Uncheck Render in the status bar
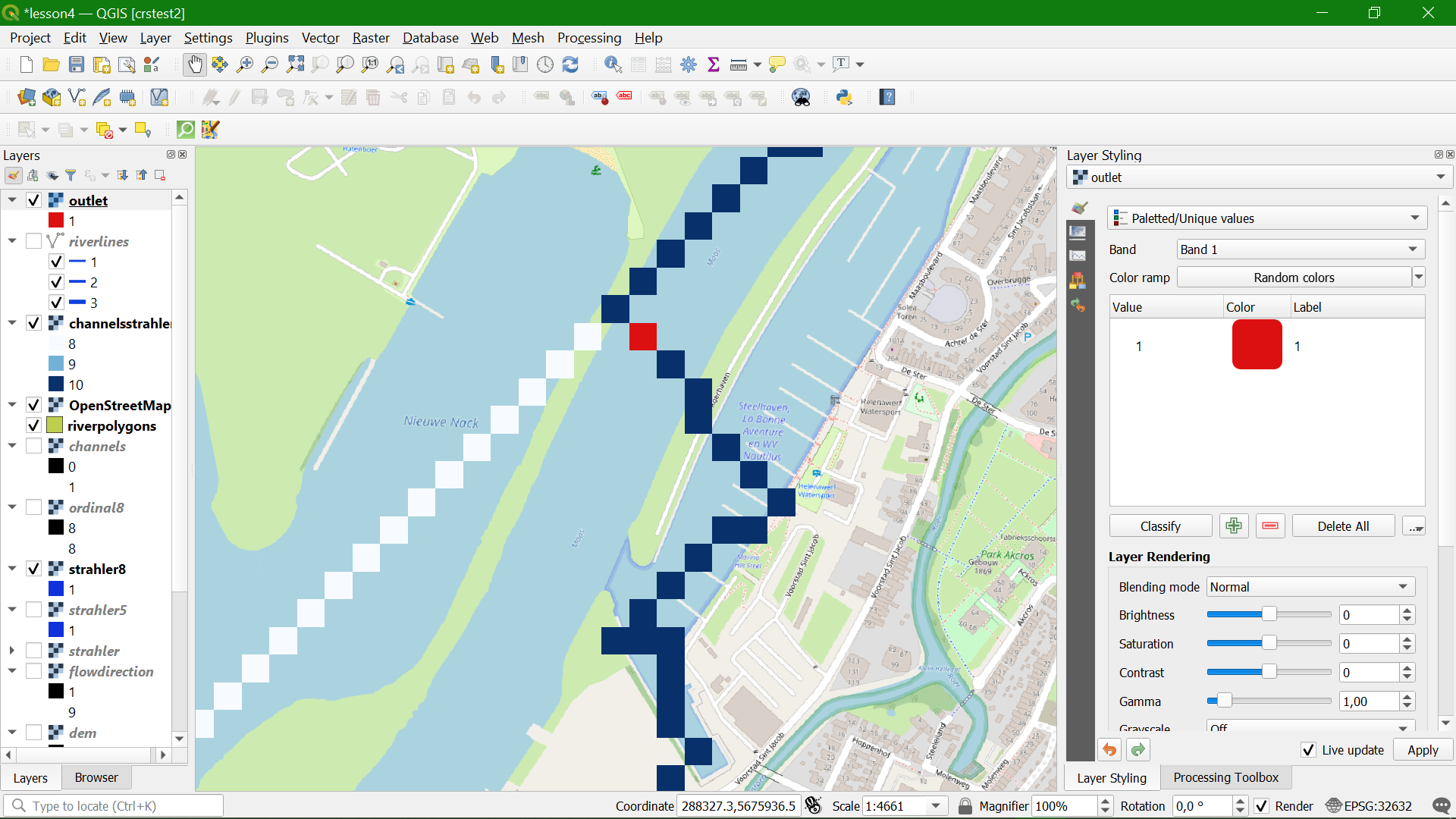Screen dimensions: 1456x819 click(1262, 806)
